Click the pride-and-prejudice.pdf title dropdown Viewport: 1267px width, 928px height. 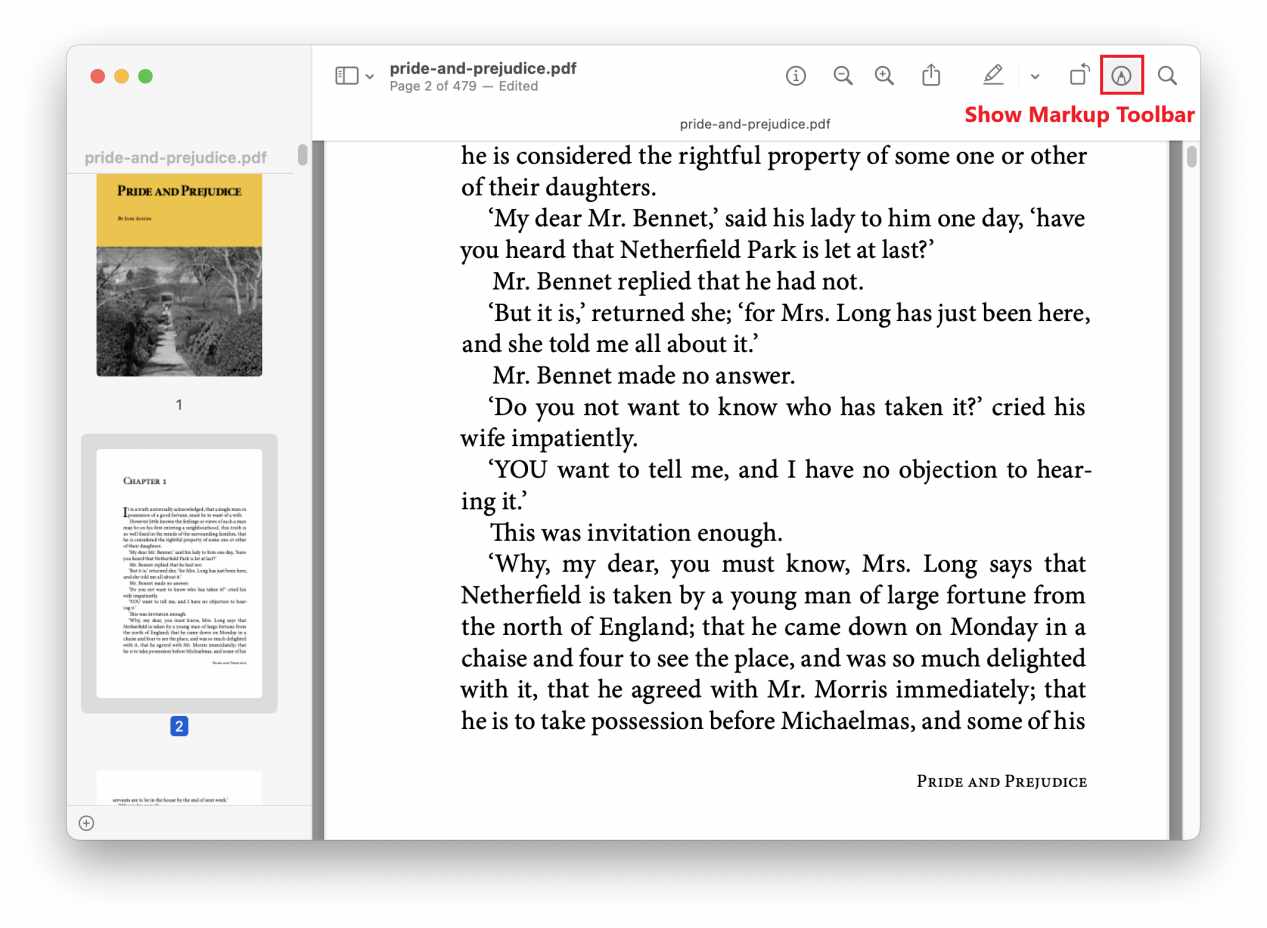483,69
